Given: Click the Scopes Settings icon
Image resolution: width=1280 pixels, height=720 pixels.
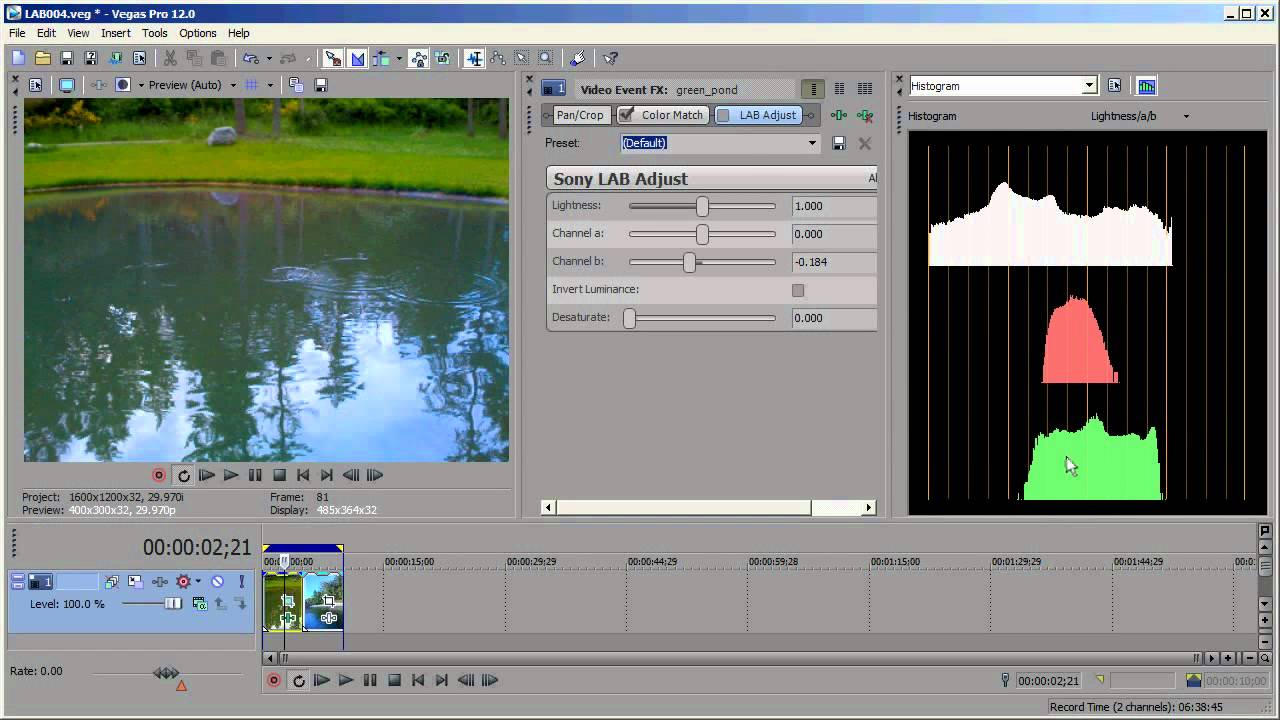Looking at the screenshot, I should 1115,86.
